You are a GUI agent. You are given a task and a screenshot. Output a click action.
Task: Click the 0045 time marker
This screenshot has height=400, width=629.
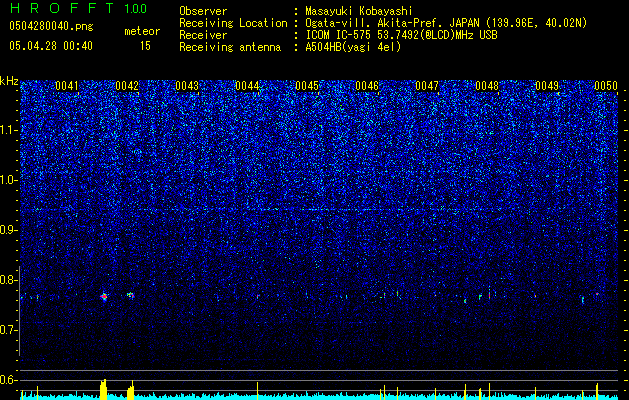tap(307, 86)
